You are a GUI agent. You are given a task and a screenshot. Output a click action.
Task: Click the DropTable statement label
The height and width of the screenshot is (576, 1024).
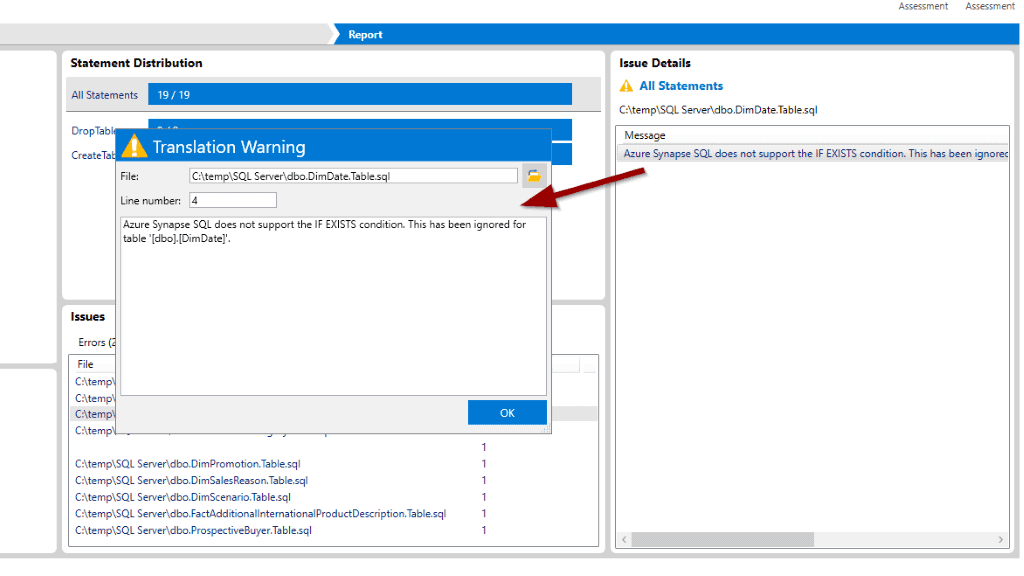tap(93, 131)
